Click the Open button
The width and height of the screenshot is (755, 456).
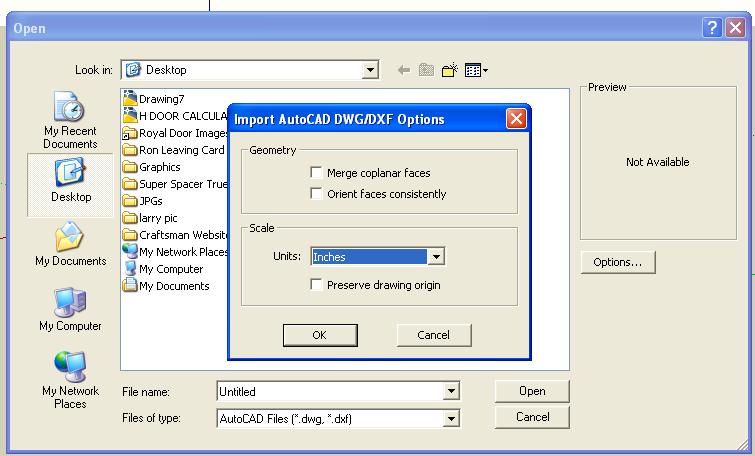[x=532, y=391]
